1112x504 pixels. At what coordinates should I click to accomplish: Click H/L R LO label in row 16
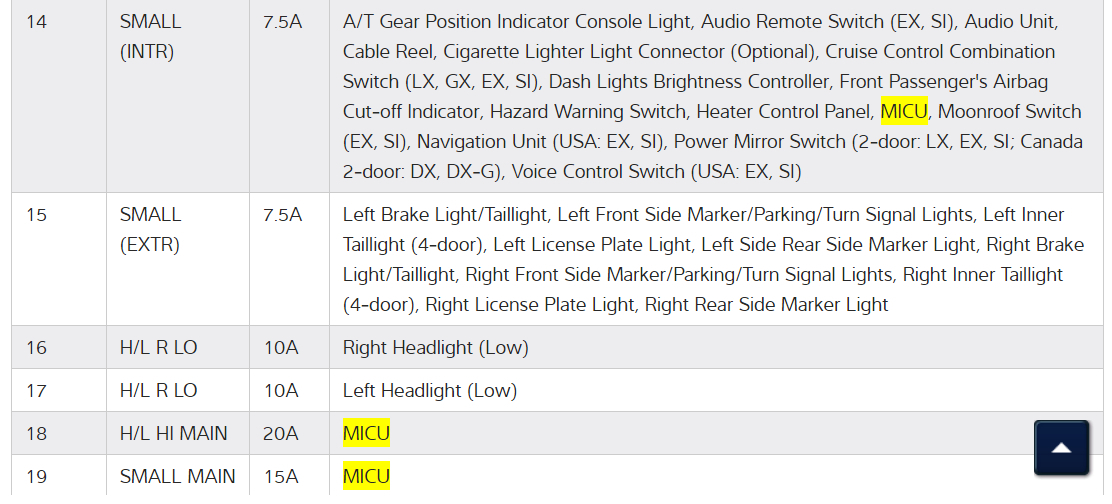coord(158,348)
